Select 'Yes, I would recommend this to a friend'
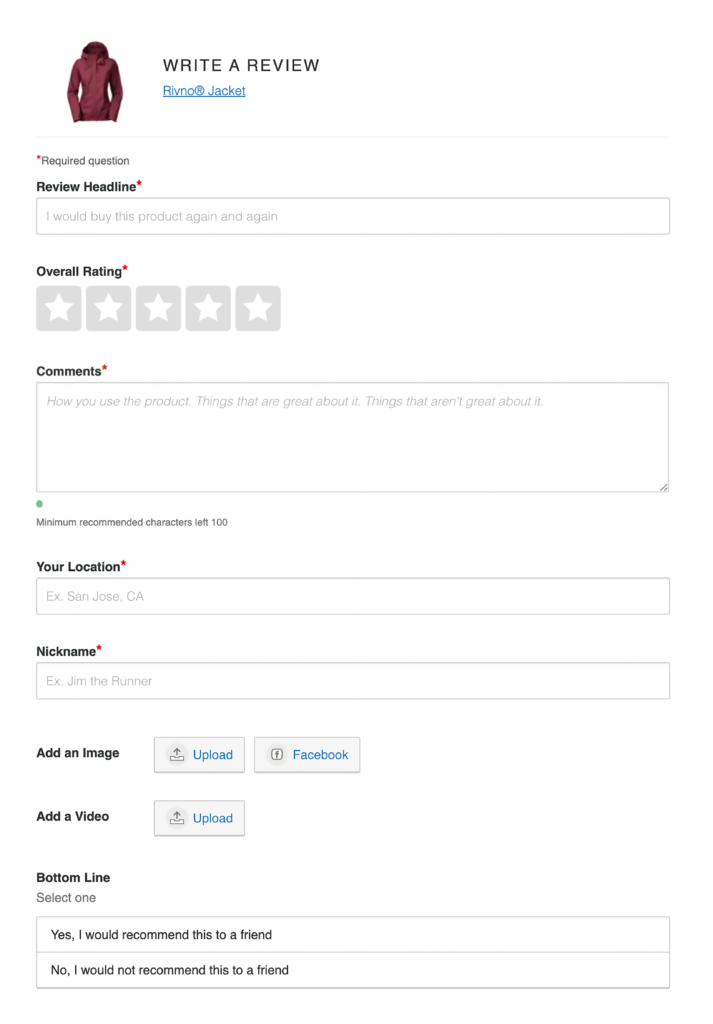Viewport: 713px width, 1024px height. [352, 933]
